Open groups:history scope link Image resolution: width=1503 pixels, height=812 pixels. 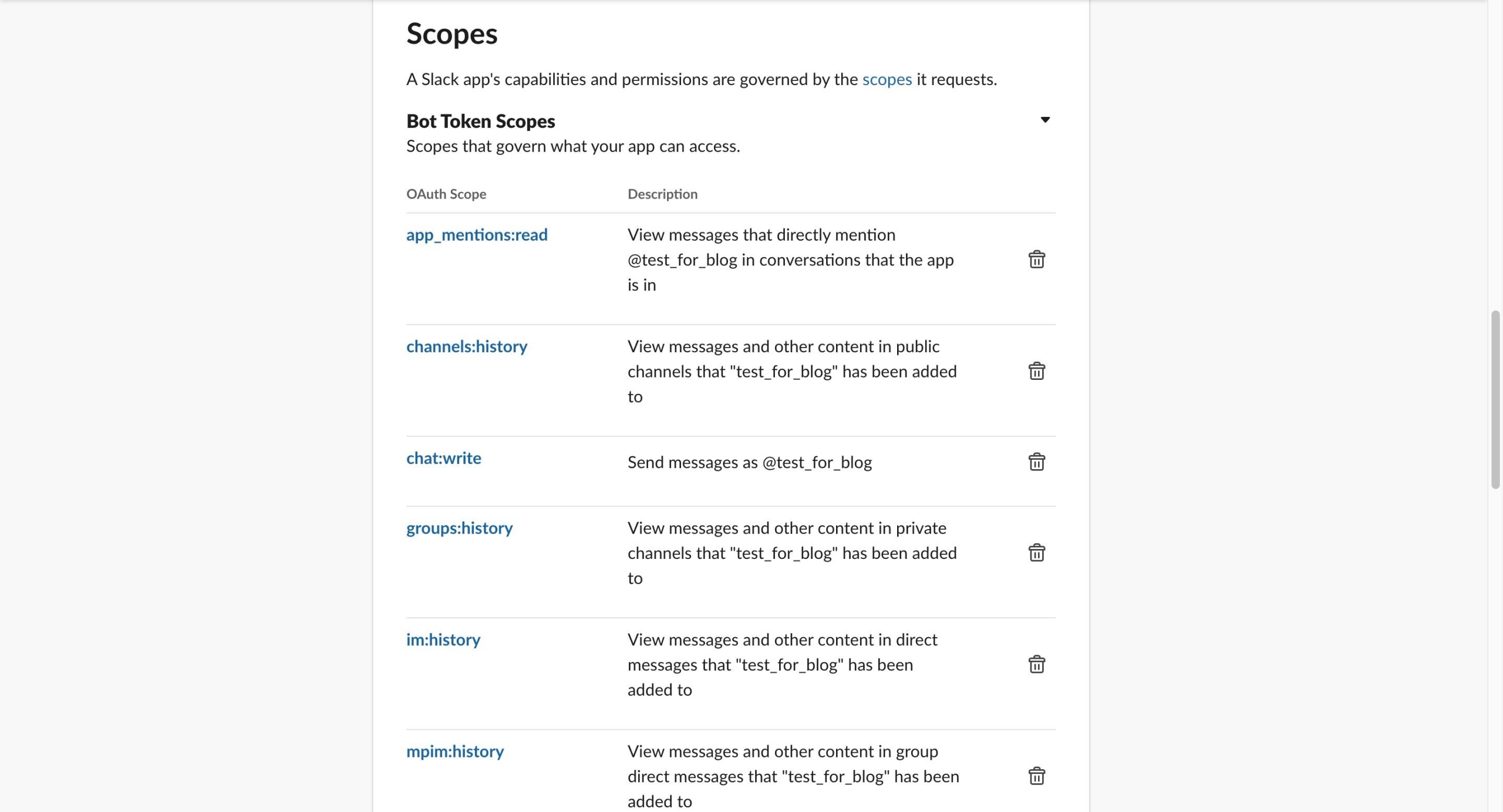point(459,528)
